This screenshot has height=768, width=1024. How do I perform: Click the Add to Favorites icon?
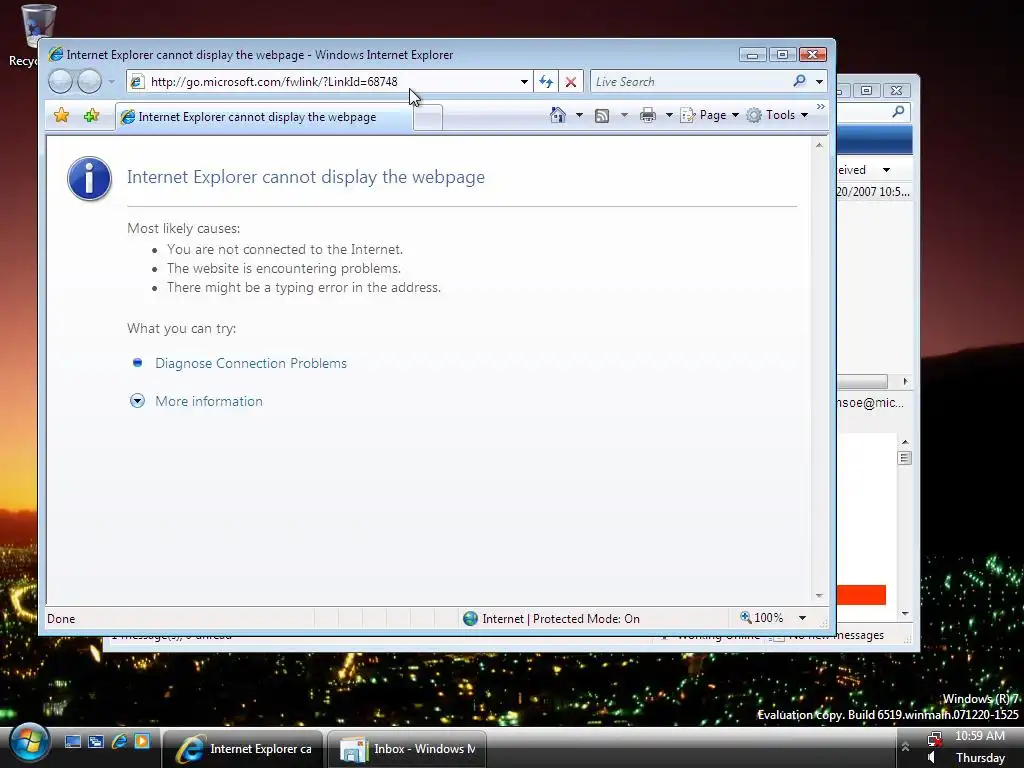point(91,116)
